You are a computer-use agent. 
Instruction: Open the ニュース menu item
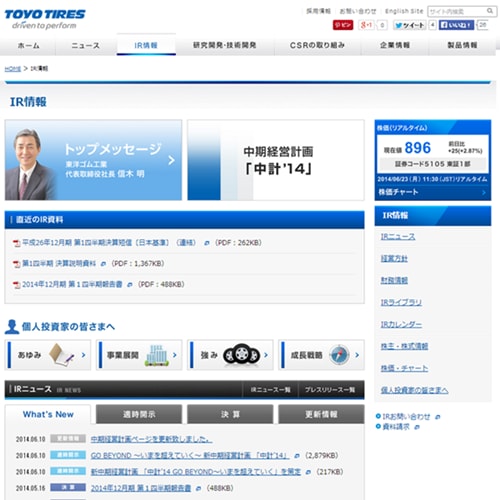pyautogui.click(x=86, y=45)
